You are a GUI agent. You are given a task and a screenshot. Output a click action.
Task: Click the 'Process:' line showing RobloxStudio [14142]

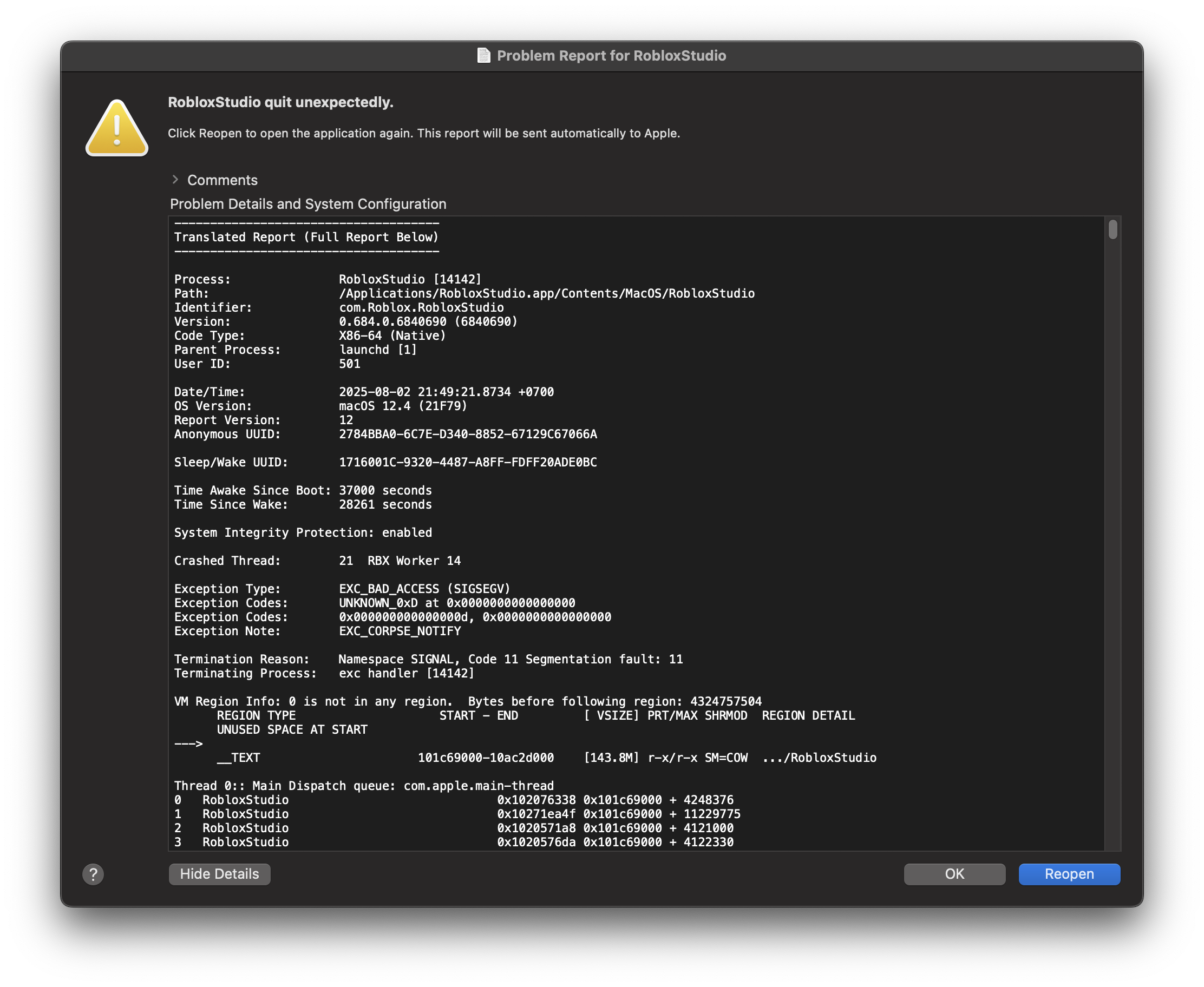pos(328,279)
